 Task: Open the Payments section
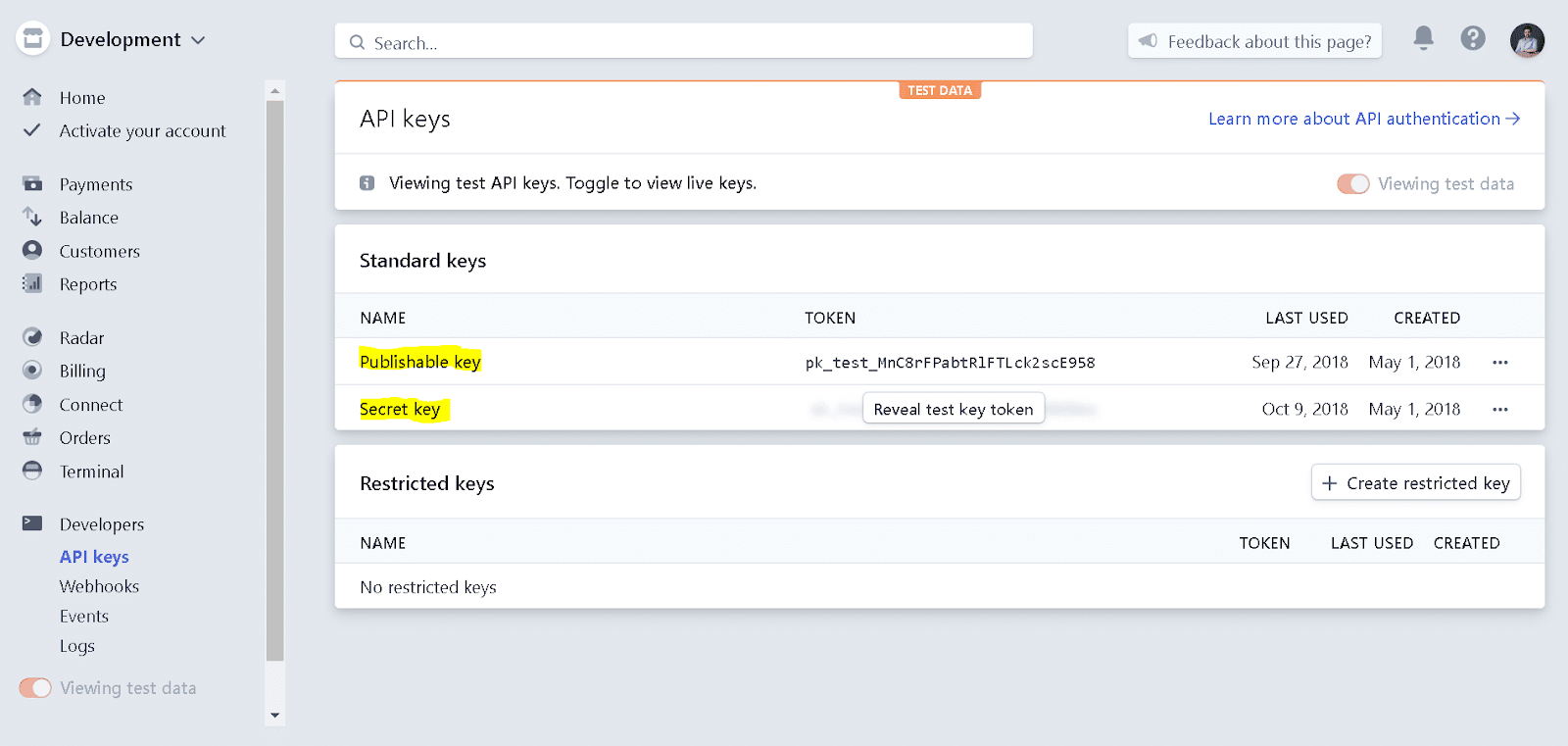96,184
